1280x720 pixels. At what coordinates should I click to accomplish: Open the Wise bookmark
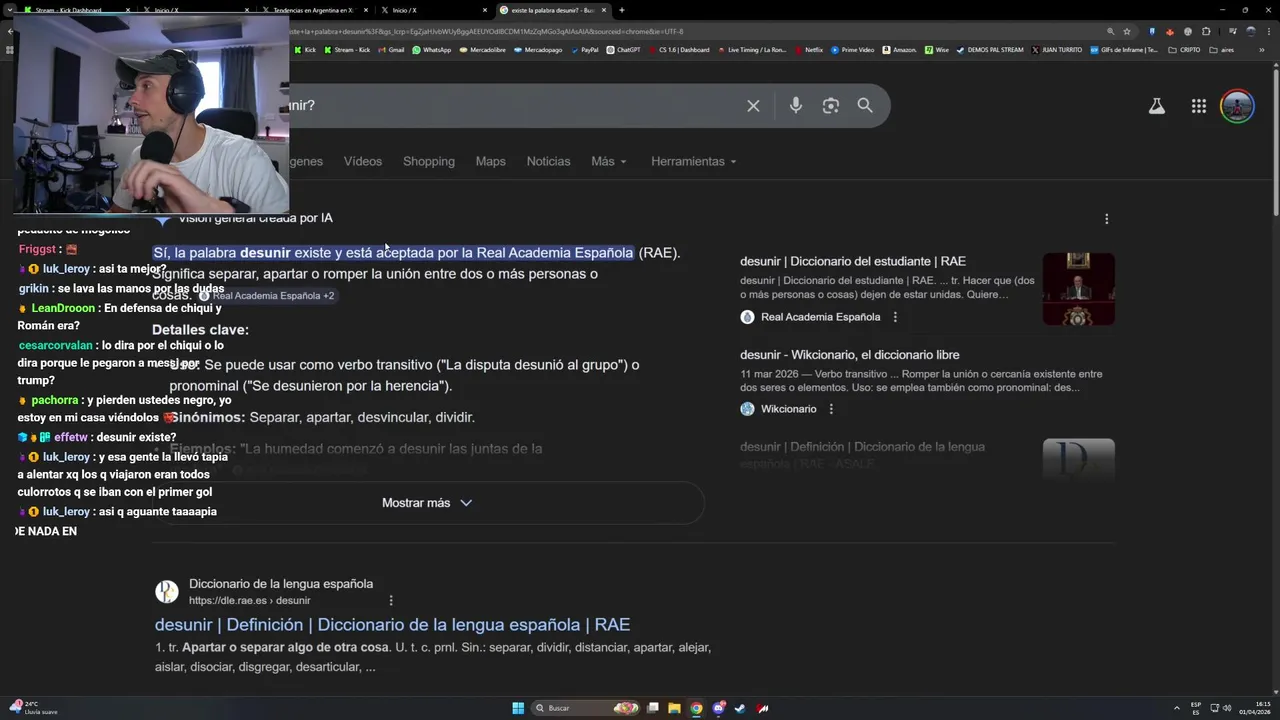pos(937,49)
